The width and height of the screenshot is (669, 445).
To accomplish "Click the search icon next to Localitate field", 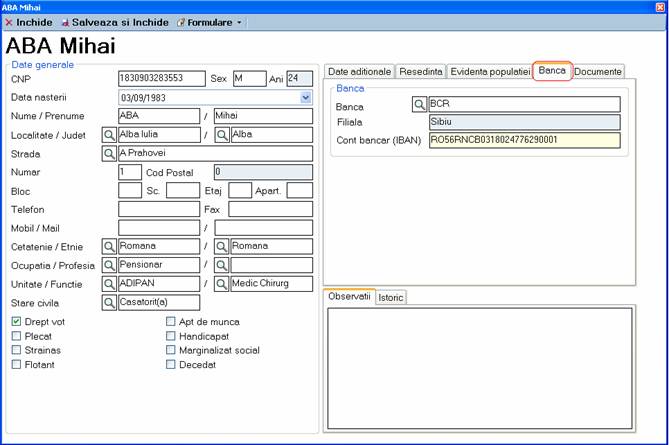I will click(109, 135).
